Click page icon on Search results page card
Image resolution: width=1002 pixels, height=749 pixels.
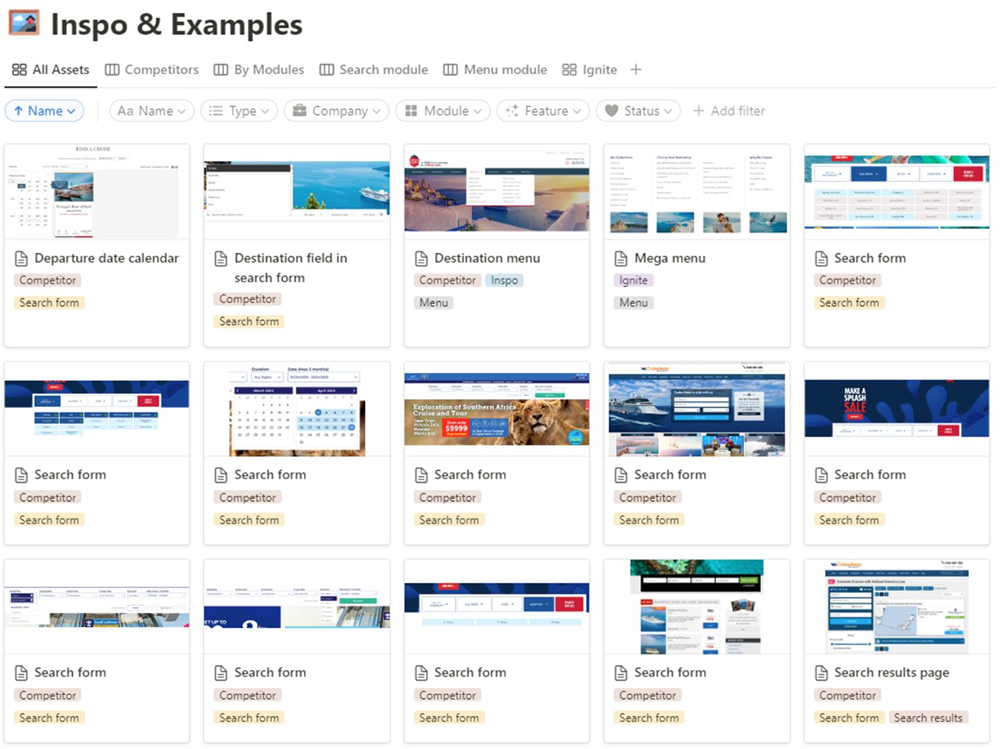(822, 673)
